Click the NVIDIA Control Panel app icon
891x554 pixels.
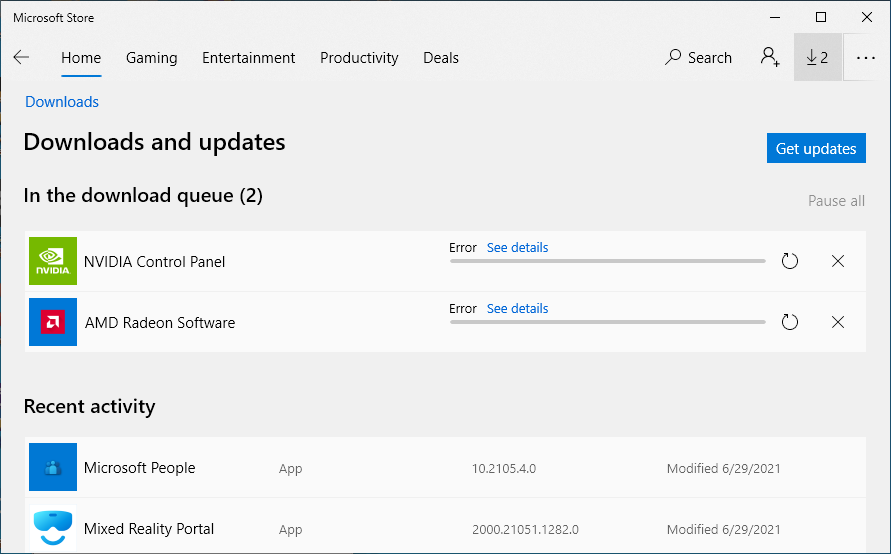(53, 261)
